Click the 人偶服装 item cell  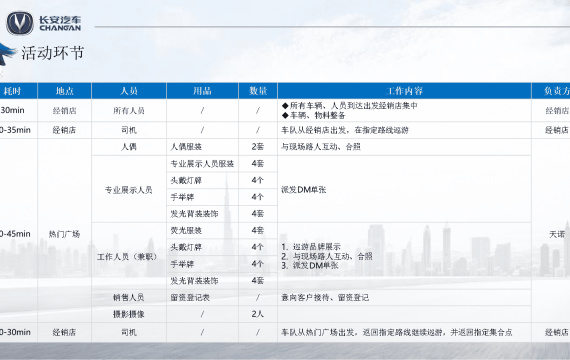(202, 147)
